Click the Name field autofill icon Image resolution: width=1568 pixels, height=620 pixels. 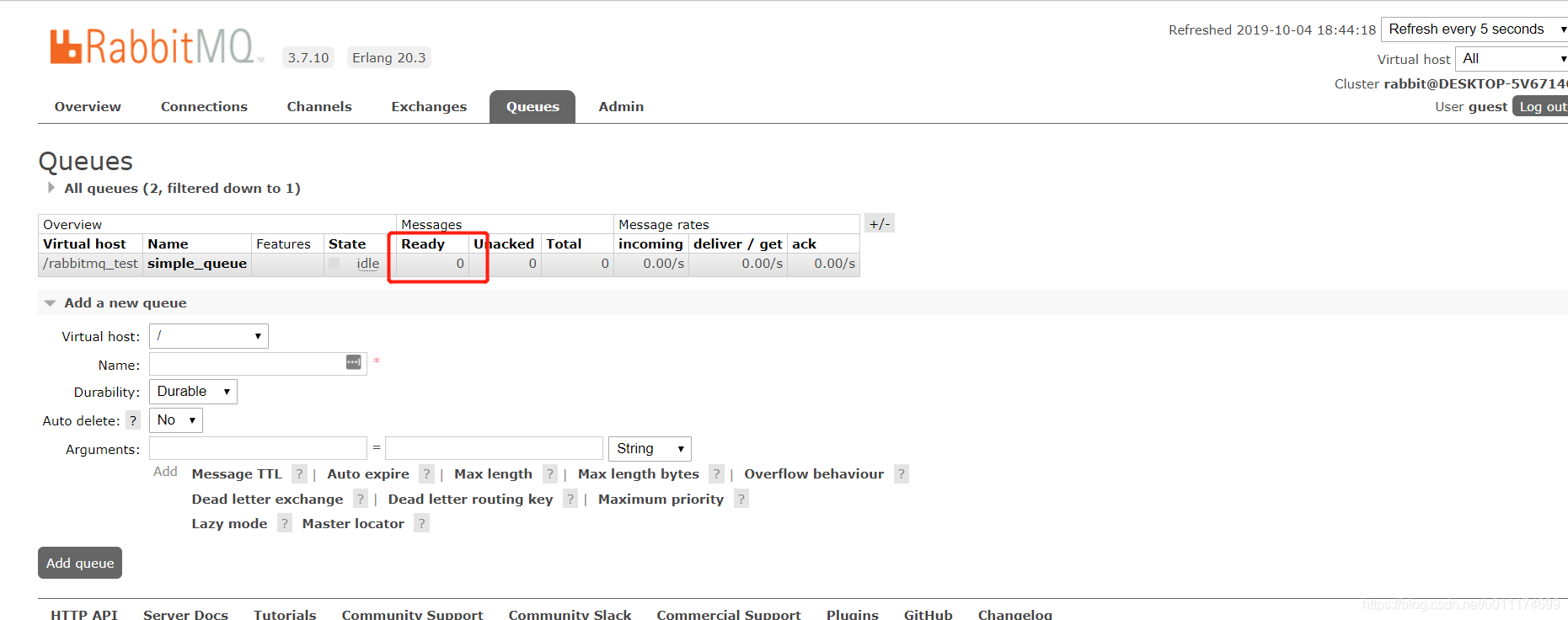pos(354,362)
